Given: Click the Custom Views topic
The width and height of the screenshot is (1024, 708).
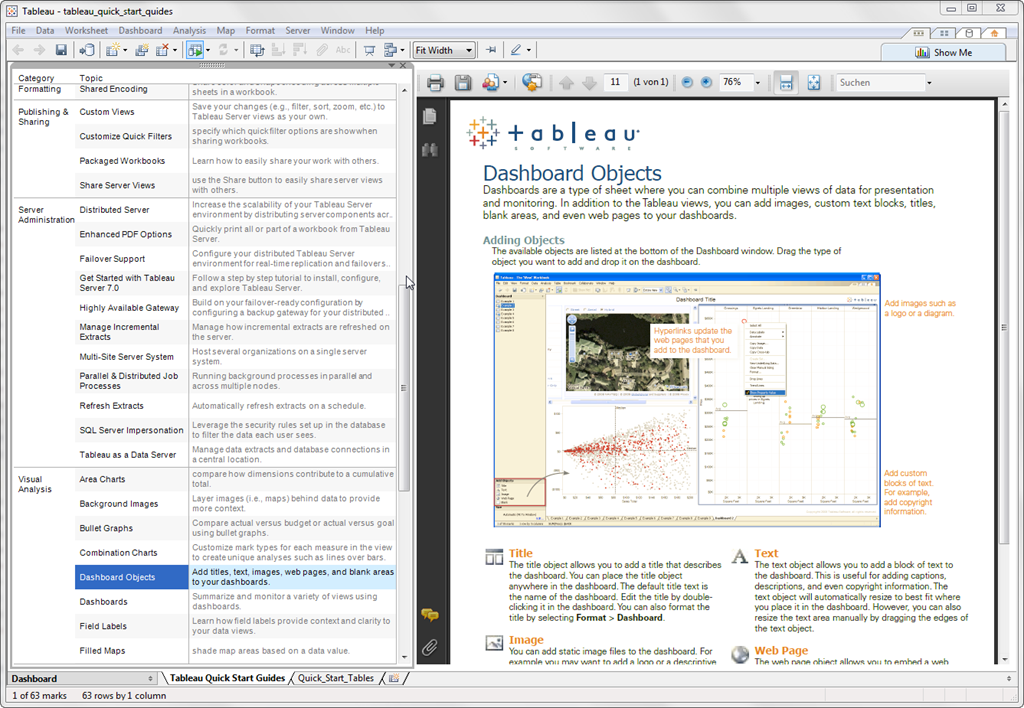Looking at the screenshot, I should (107, 112).
